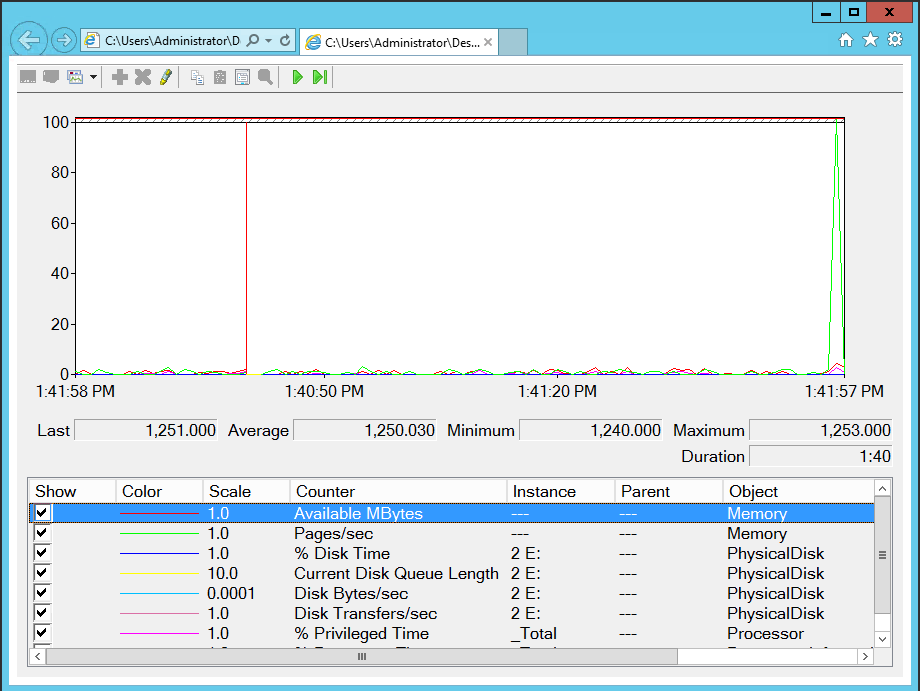This screenshot has height=691, width=920.
Task: Click the Home icon in browser
Action: click(x=845, y=39)
